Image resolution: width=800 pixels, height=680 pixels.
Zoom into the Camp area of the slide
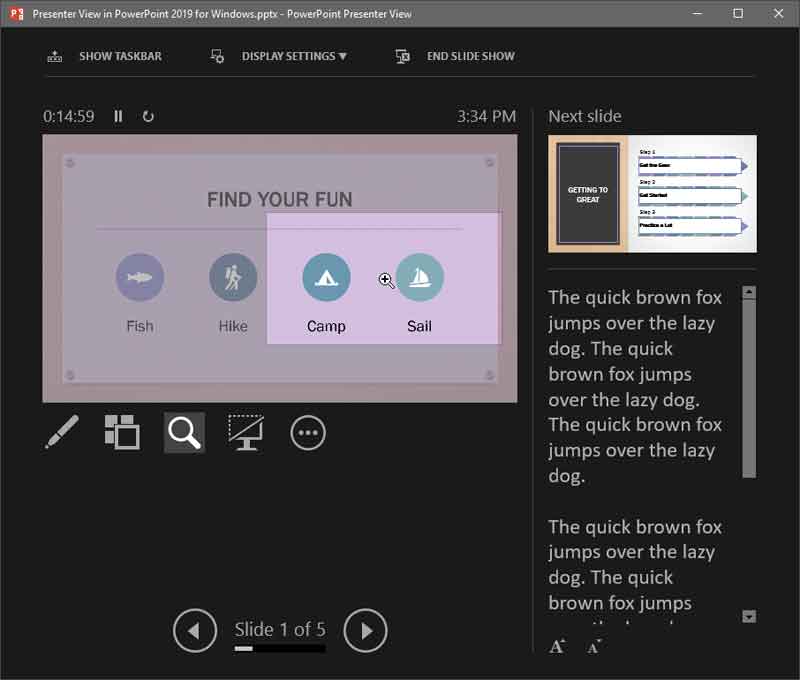coord(326,278)
